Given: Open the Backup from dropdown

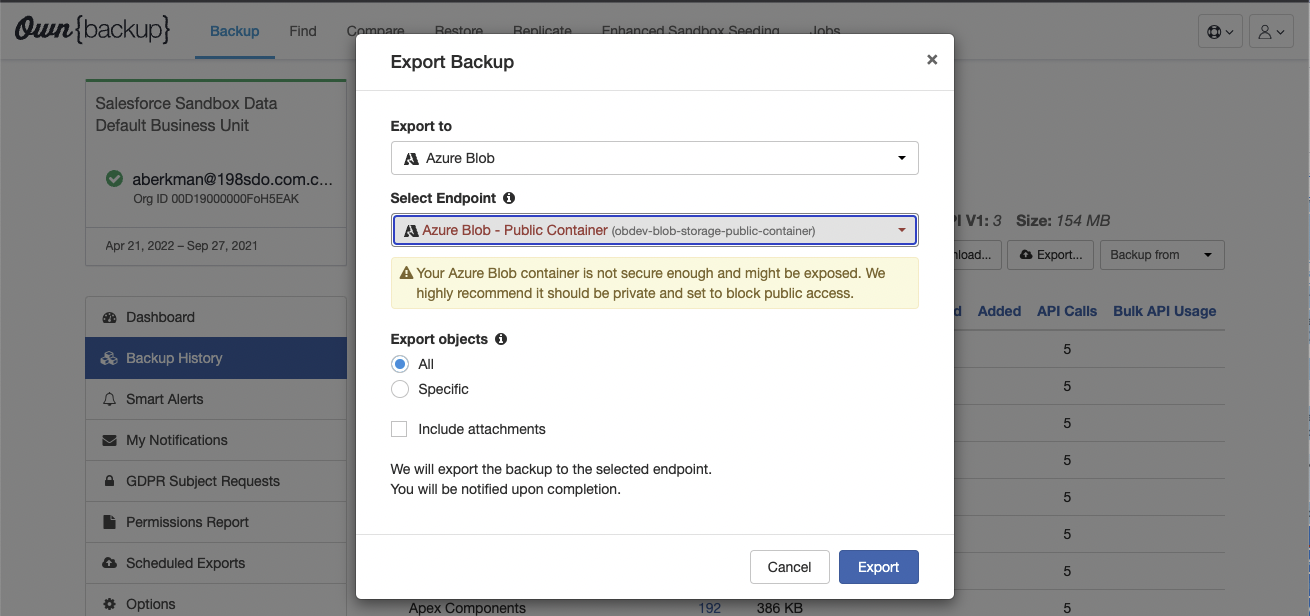Looking at the screenshot, I should coord(1162,255).
